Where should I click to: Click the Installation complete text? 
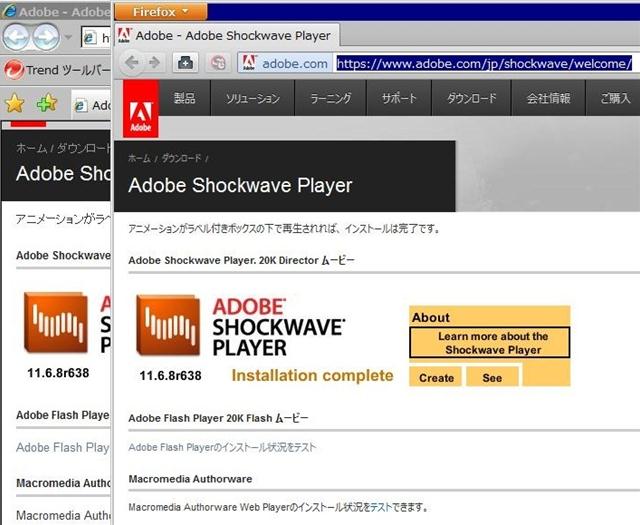click(312, 376)
